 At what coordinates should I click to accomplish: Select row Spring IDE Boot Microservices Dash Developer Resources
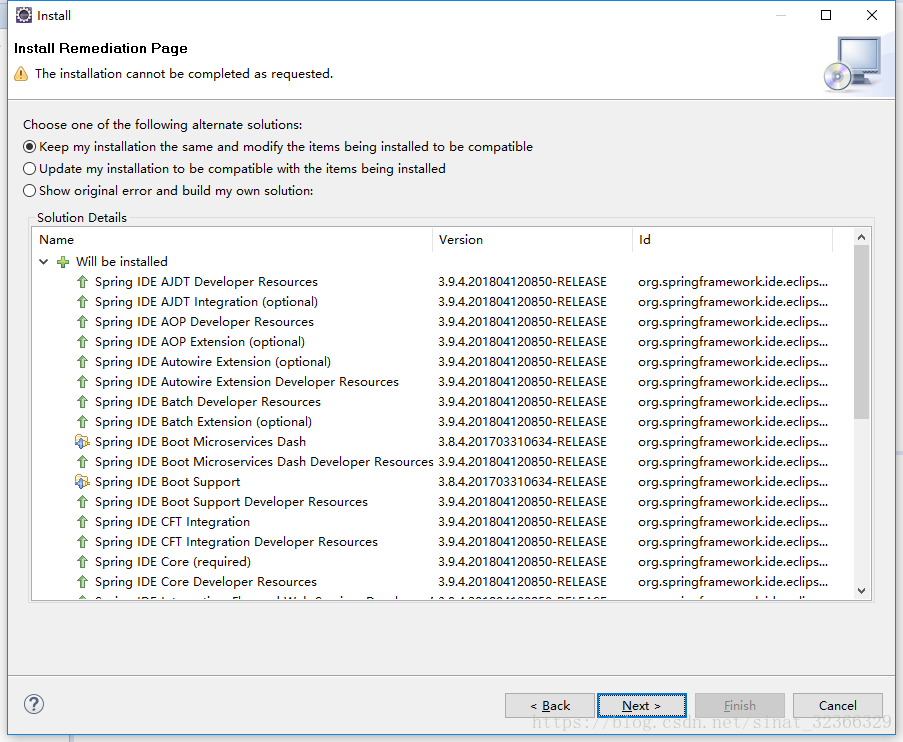coord(442,461)
